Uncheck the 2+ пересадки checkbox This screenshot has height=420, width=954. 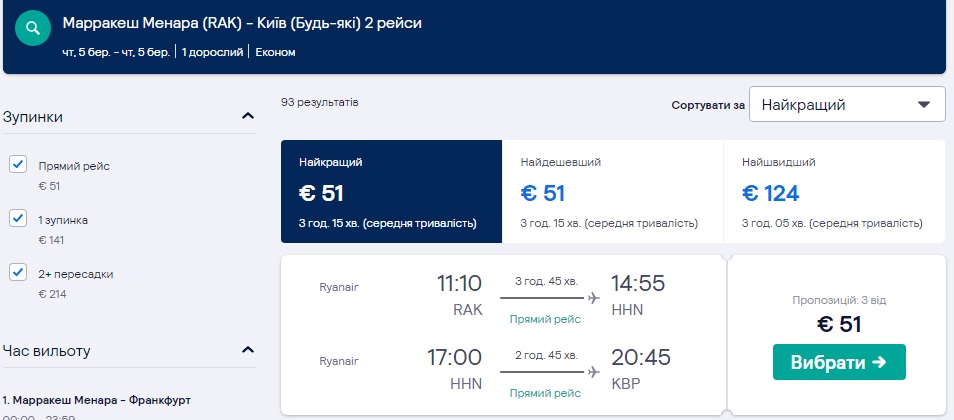[x=18, y=272]
